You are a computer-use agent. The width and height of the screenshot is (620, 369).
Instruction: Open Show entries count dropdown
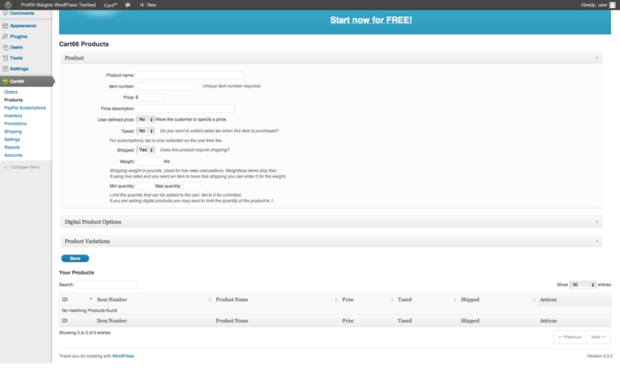582,285
